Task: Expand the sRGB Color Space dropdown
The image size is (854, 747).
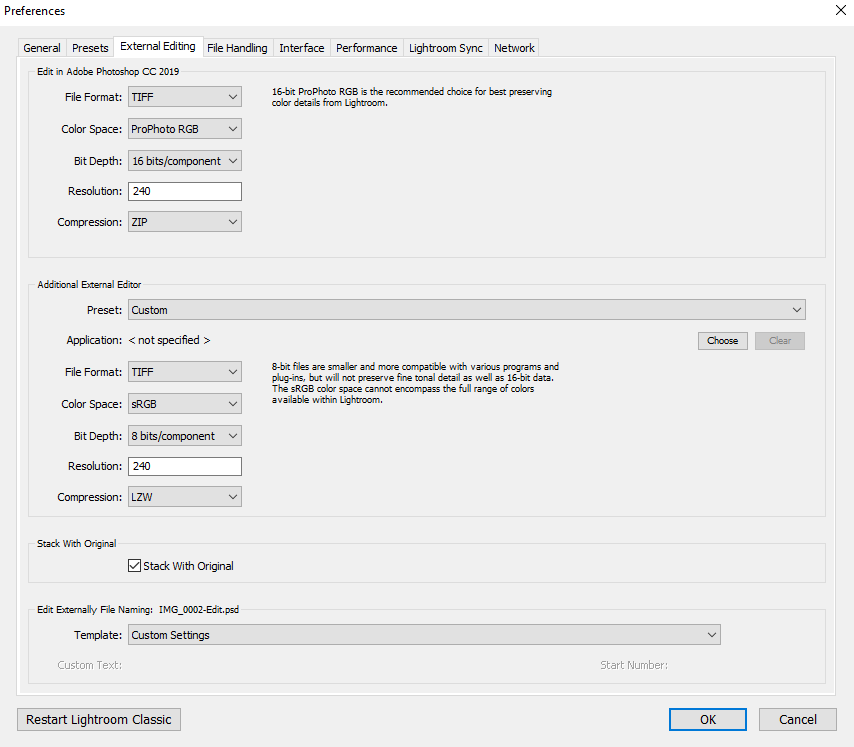Action: pyautogui.click(x=184, y=403)
